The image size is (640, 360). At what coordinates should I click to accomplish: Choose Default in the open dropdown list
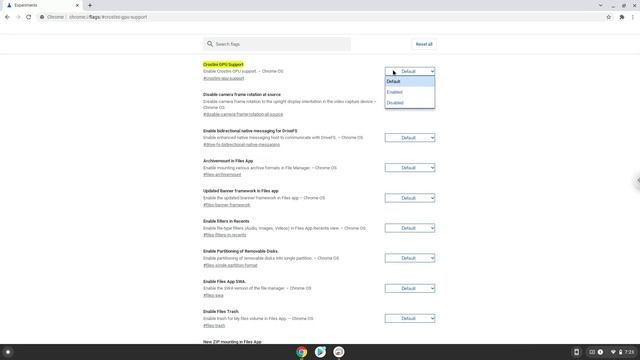(410, 82)
